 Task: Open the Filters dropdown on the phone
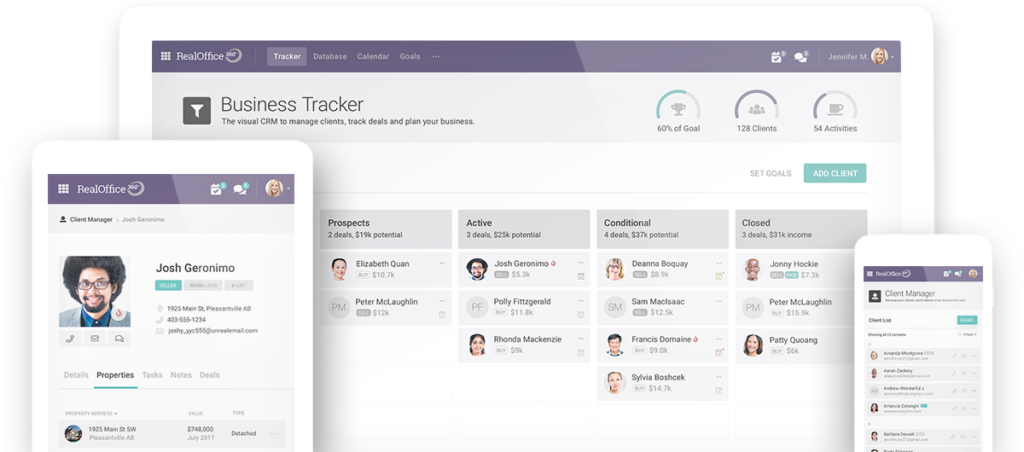(967, 334)
